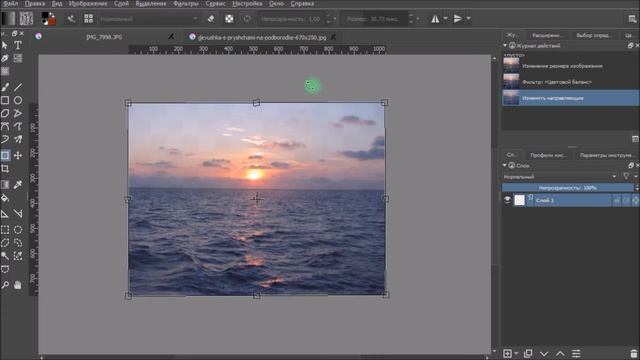The image size is (640, 360).
Task: Toggle preserve alpha in the toolbar
Action: [229, 18]
